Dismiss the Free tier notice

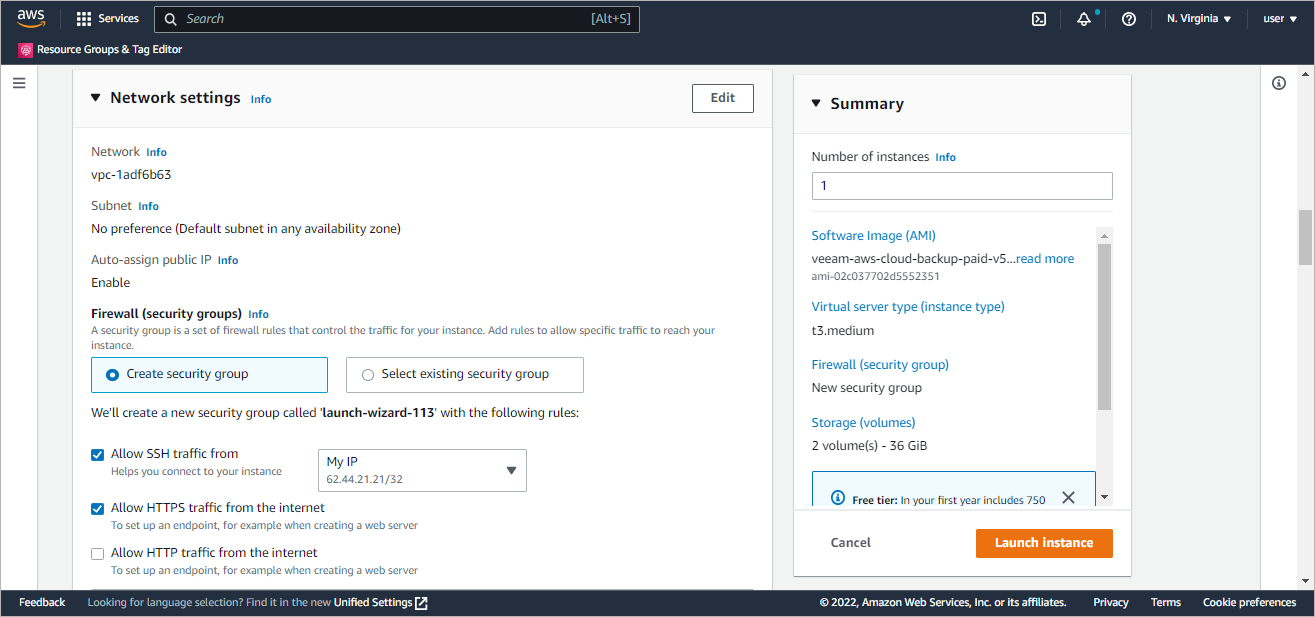[x=1068, y=498]
